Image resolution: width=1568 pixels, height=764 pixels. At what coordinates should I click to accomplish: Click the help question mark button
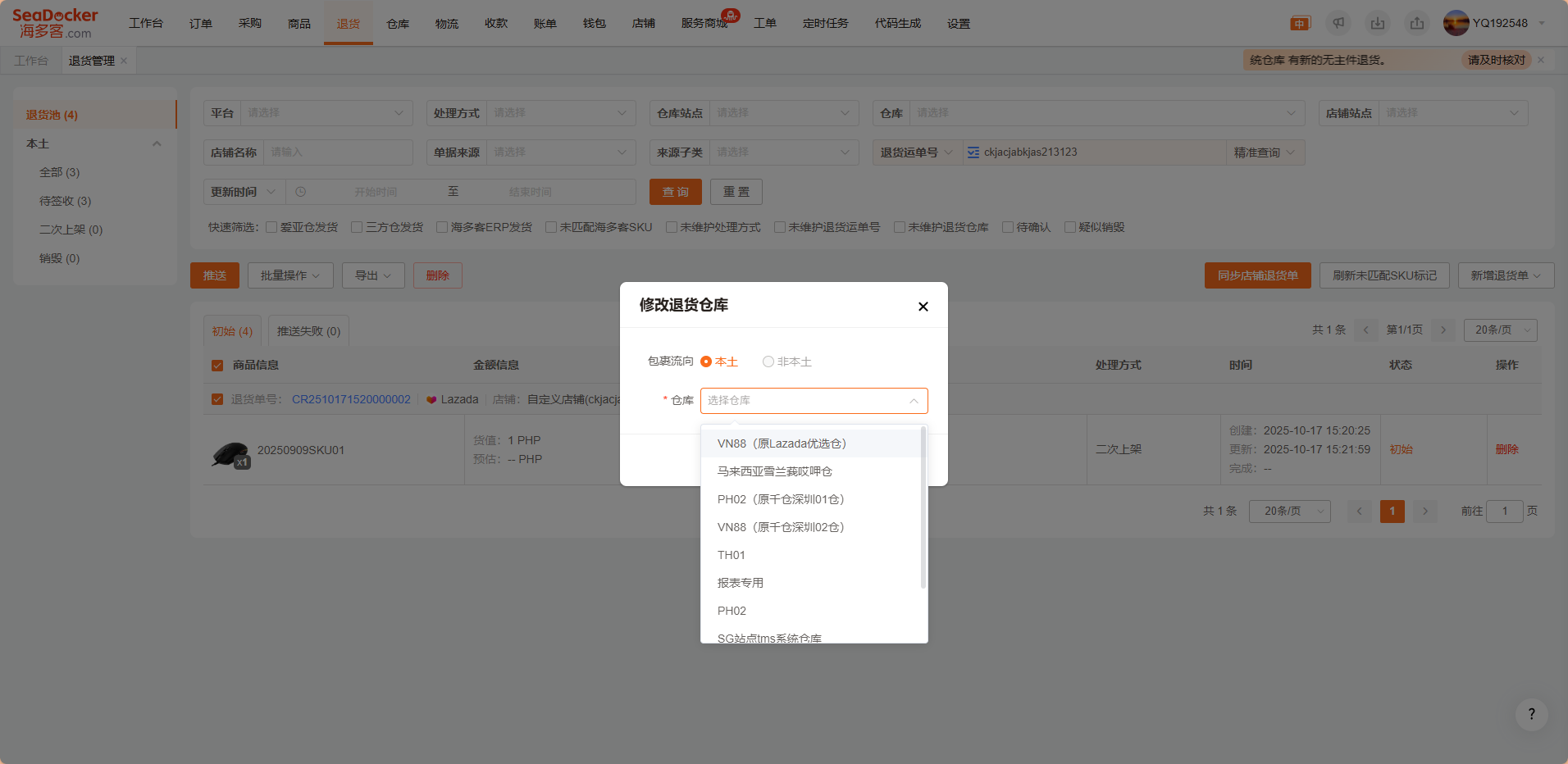pos(1531,714)
